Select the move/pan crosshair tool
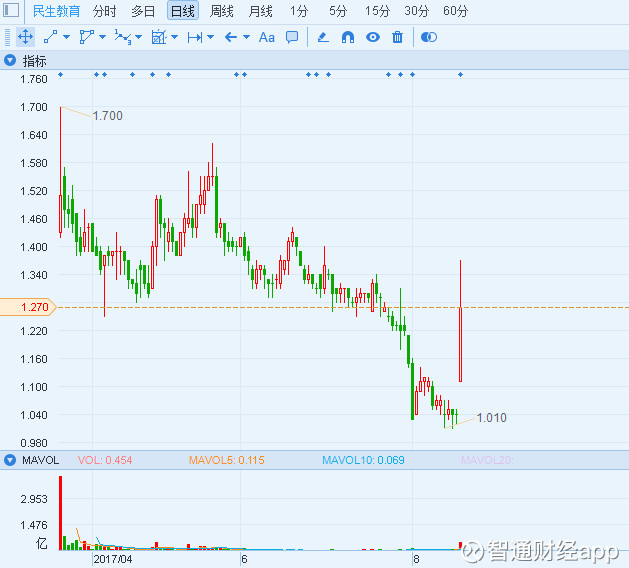 25,37
